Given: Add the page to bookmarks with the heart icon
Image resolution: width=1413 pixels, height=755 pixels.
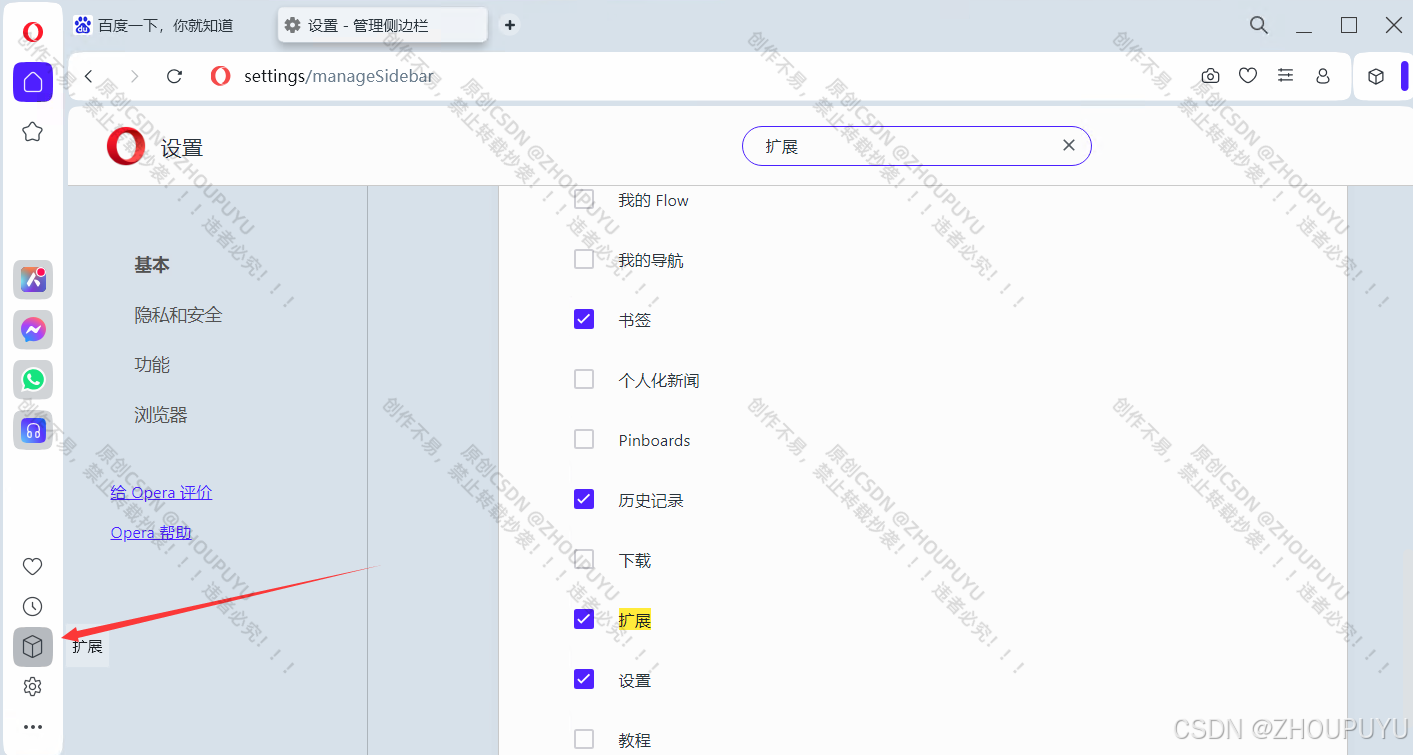Looking at the screenshot, I should 1248,76.
